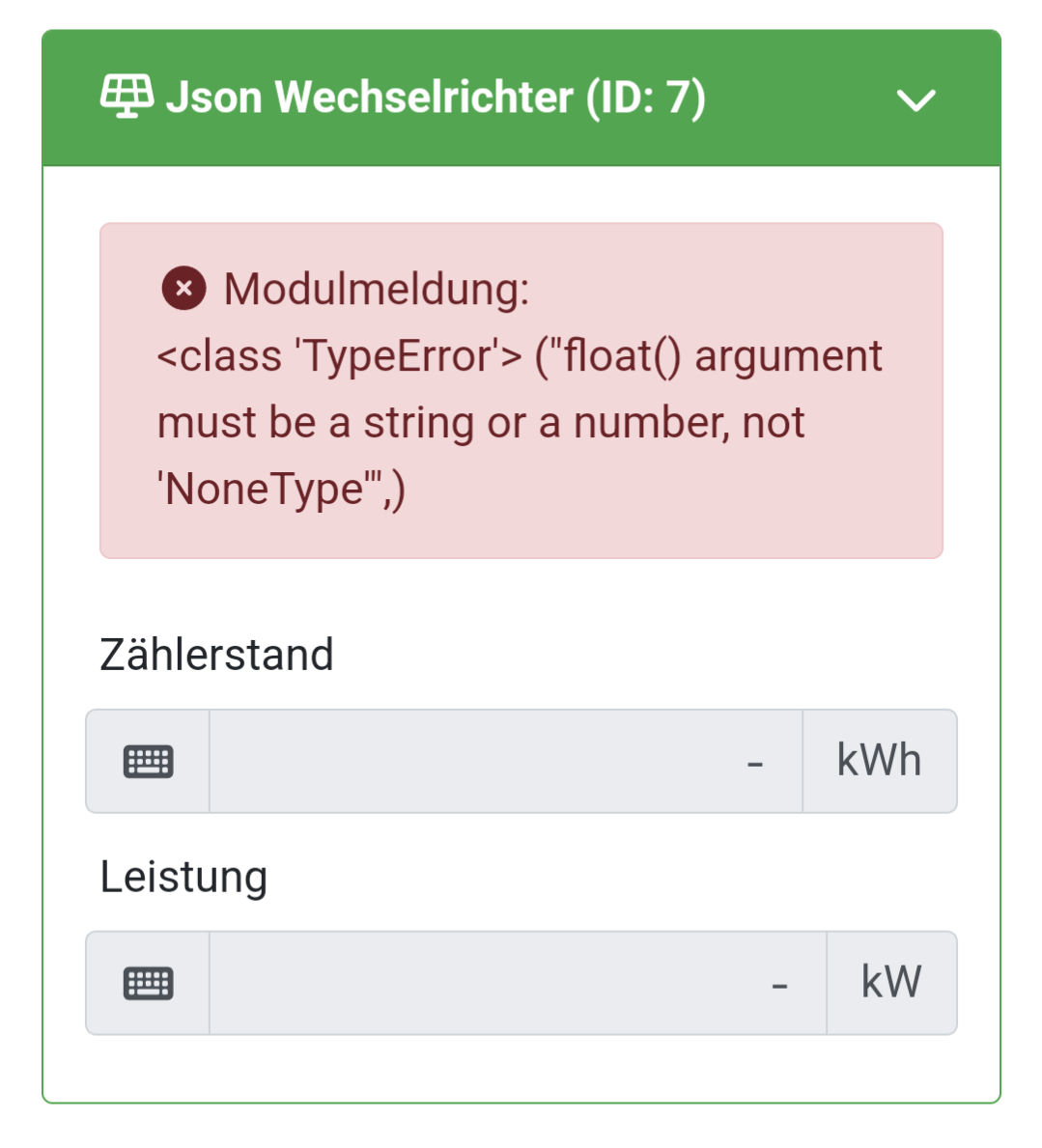This screenshot has height=1148, width=1042.
Task: Collapse the Json Wechselrichter card chevron
Action: (915, 100)
